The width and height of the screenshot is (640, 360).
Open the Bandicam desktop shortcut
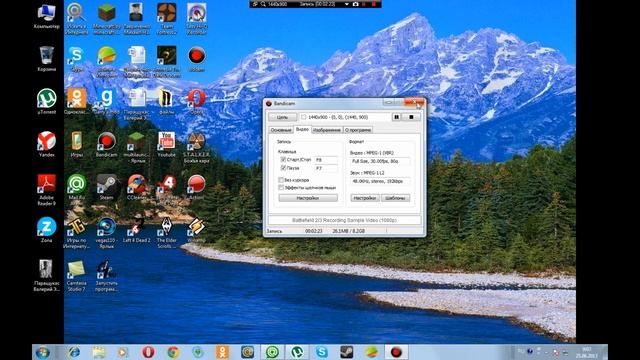point(107,144)
